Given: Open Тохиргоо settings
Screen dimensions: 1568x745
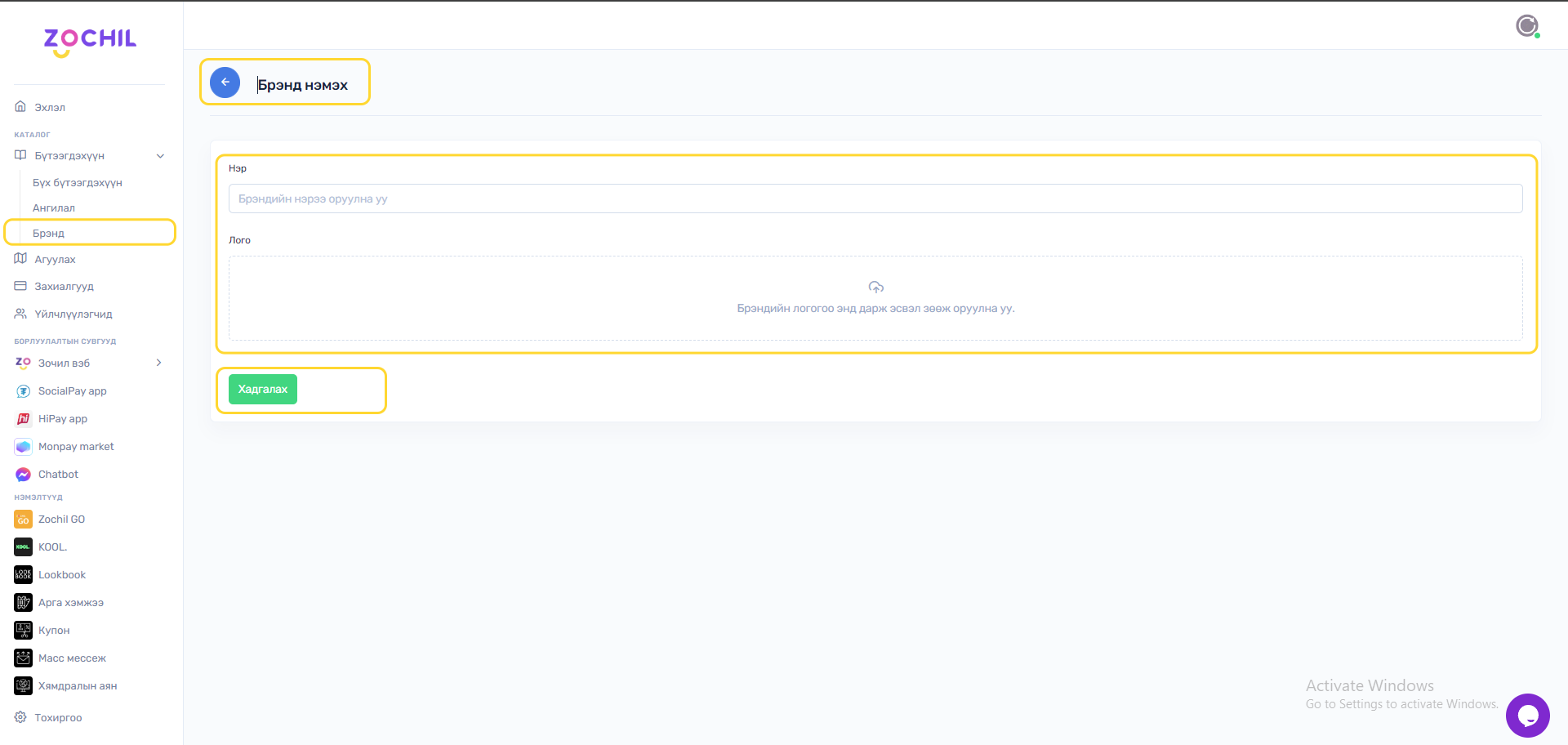Looking at the screenshot, I should point(58,718).
